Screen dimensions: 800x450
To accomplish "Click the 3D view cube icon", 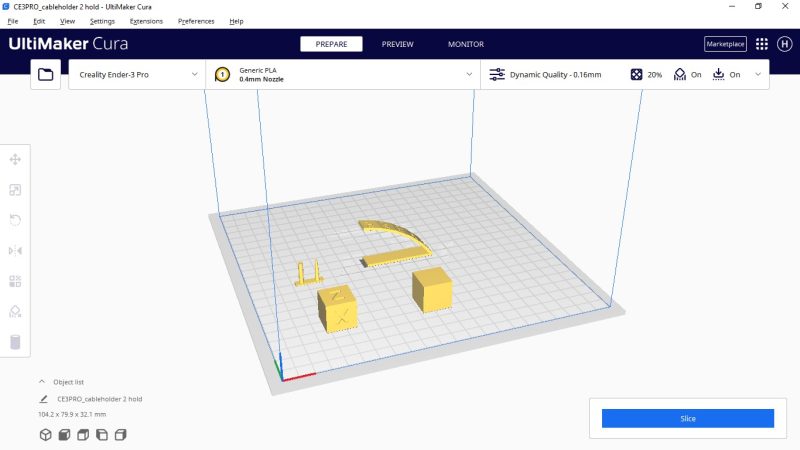I will click(x=45, y=435).
